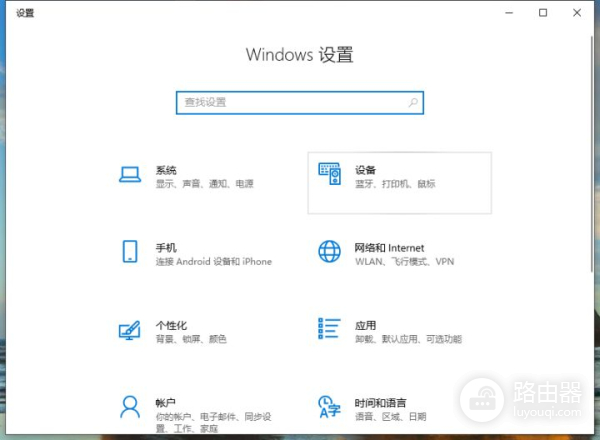
Task: Minimize the Settings window
Action: pos(509,13)
